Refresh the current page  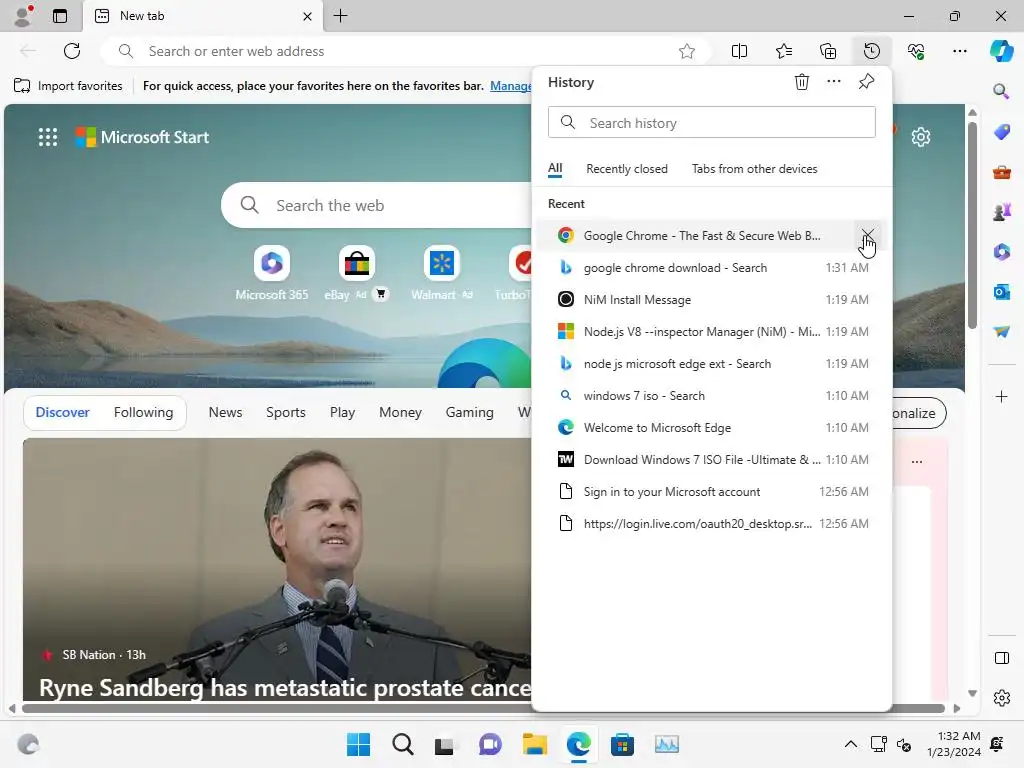tap(72, 51)
